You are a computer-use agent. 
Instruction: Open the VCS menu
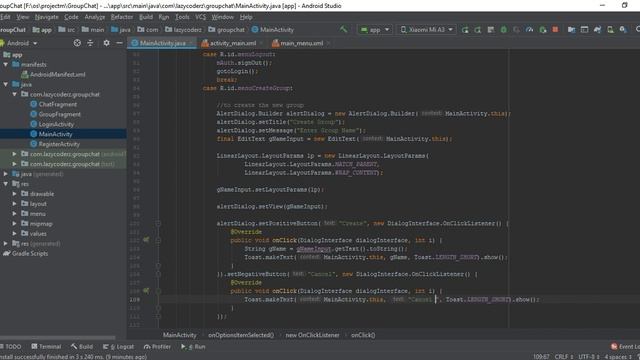click(x=200, y=17)
